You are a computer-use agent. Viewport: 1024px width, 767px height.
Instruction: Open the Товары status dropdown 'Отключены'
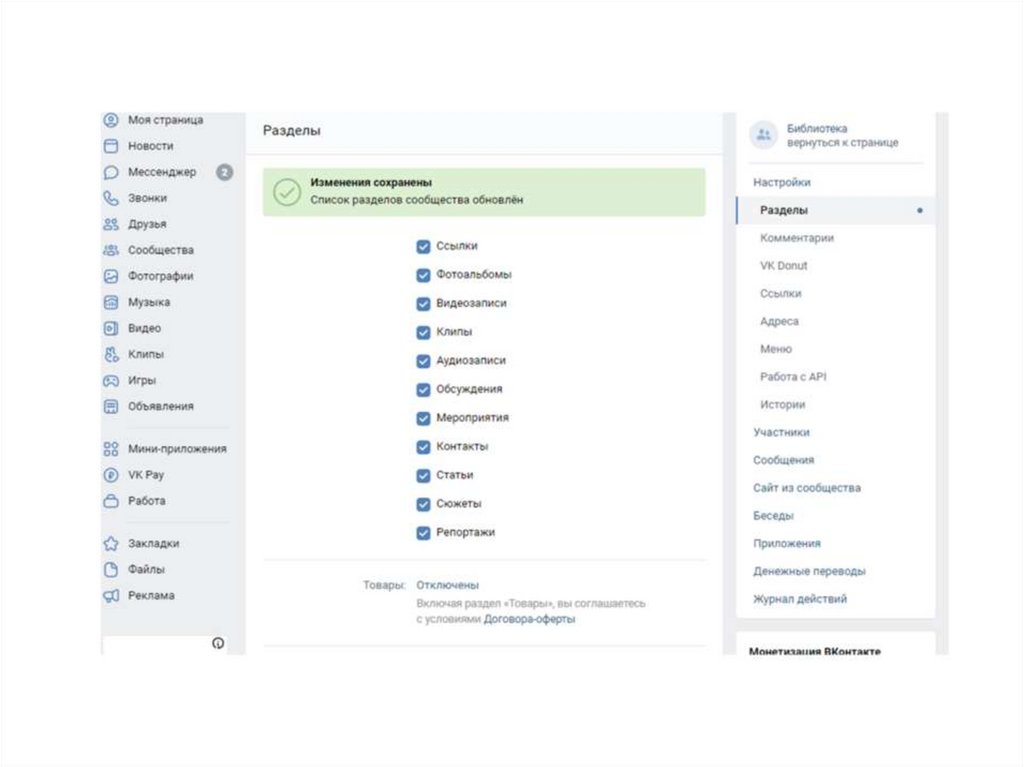[447, 585]
